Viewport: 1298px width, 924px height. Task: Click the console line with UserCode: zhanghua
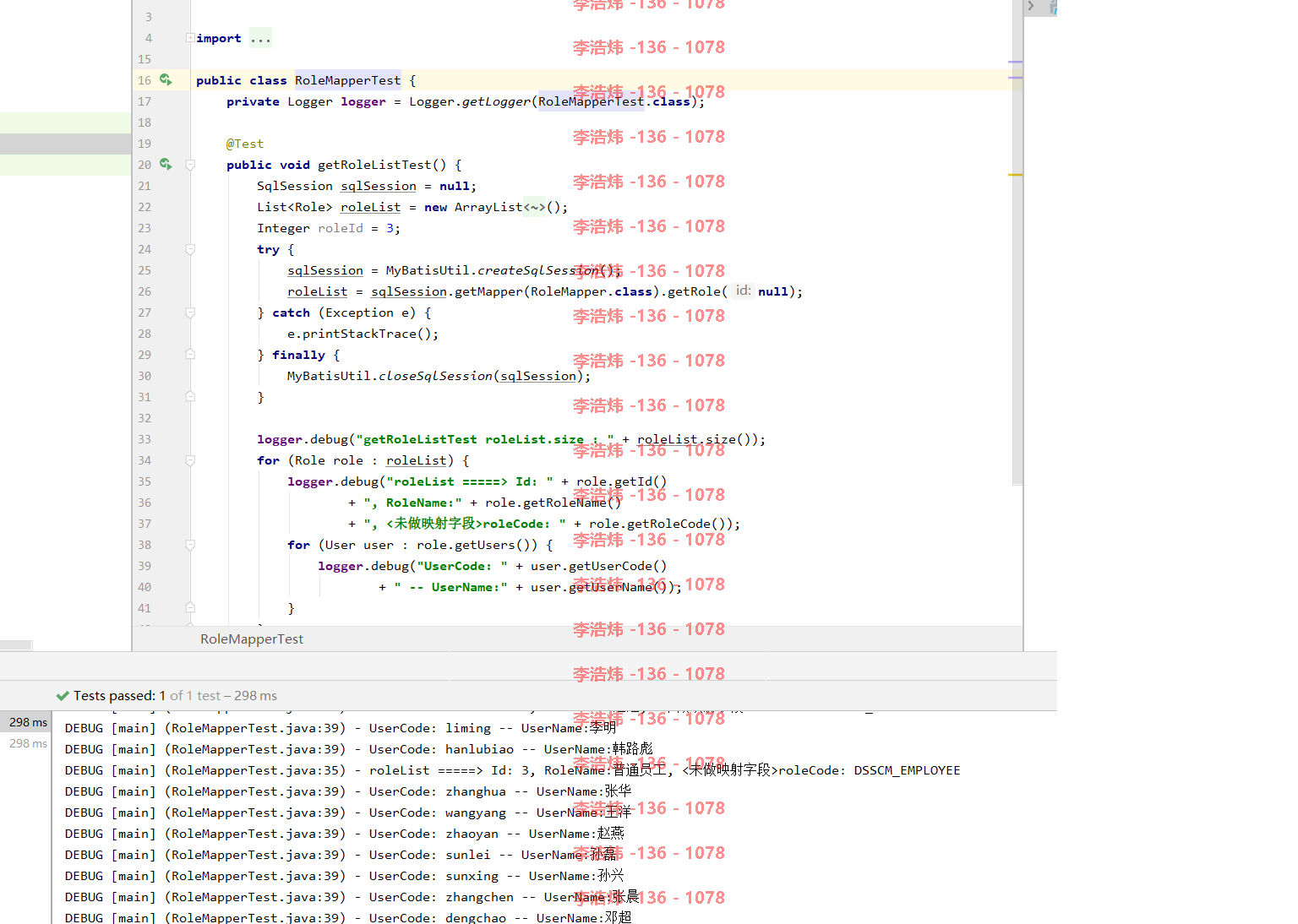point(348,791)
